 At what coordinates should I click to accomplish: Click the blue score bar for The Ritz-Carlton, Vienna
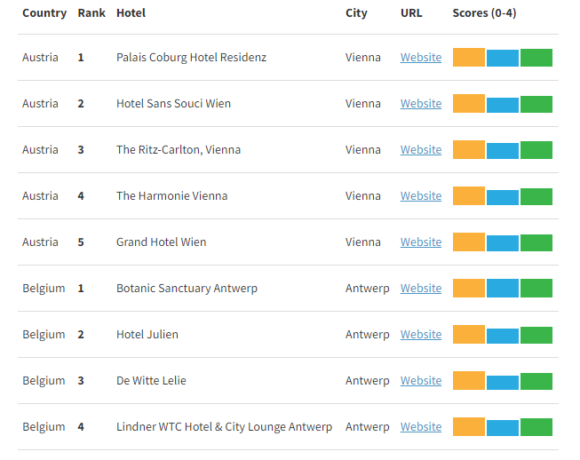coord(502,151)
